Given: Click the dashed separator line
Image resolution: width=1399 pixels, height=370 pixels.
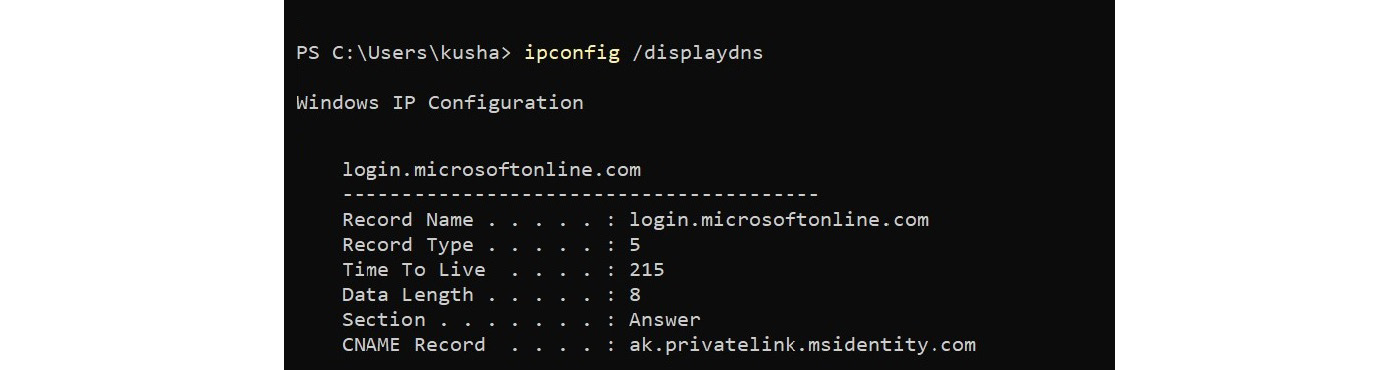Looking at the screenshot, I should [x=580, y=195].
